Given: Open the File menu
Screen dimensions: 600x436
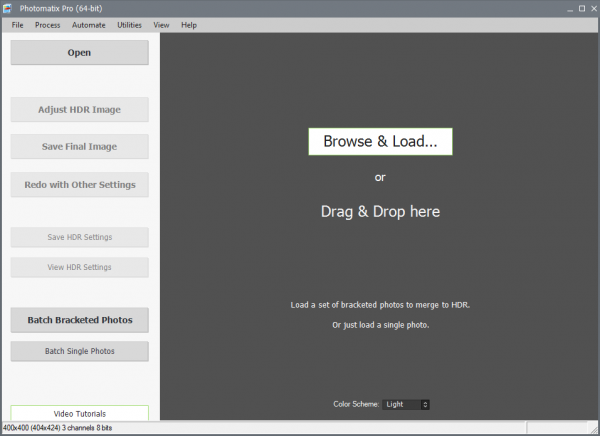Looking at the screenshot, I should pyautogui.click(x=17, y=24).
